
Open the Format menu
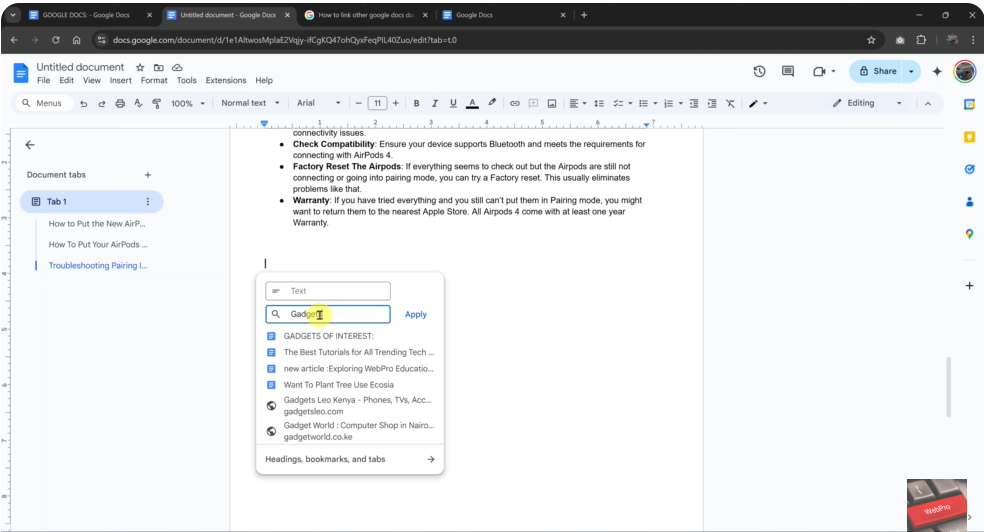(154, 80)
